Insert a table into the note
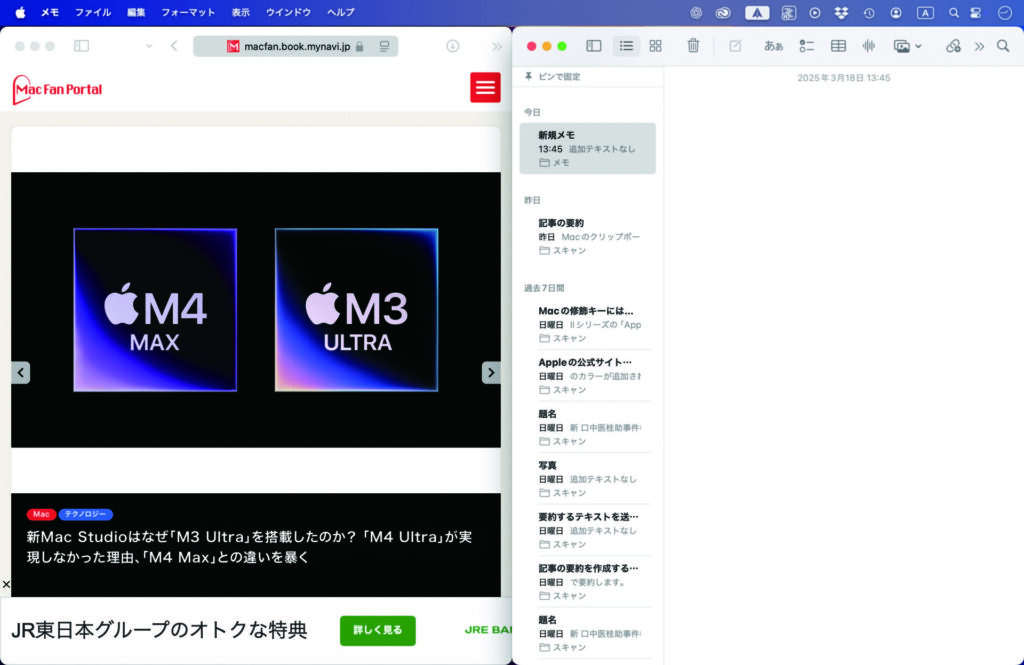 click(x=838, y=46)
